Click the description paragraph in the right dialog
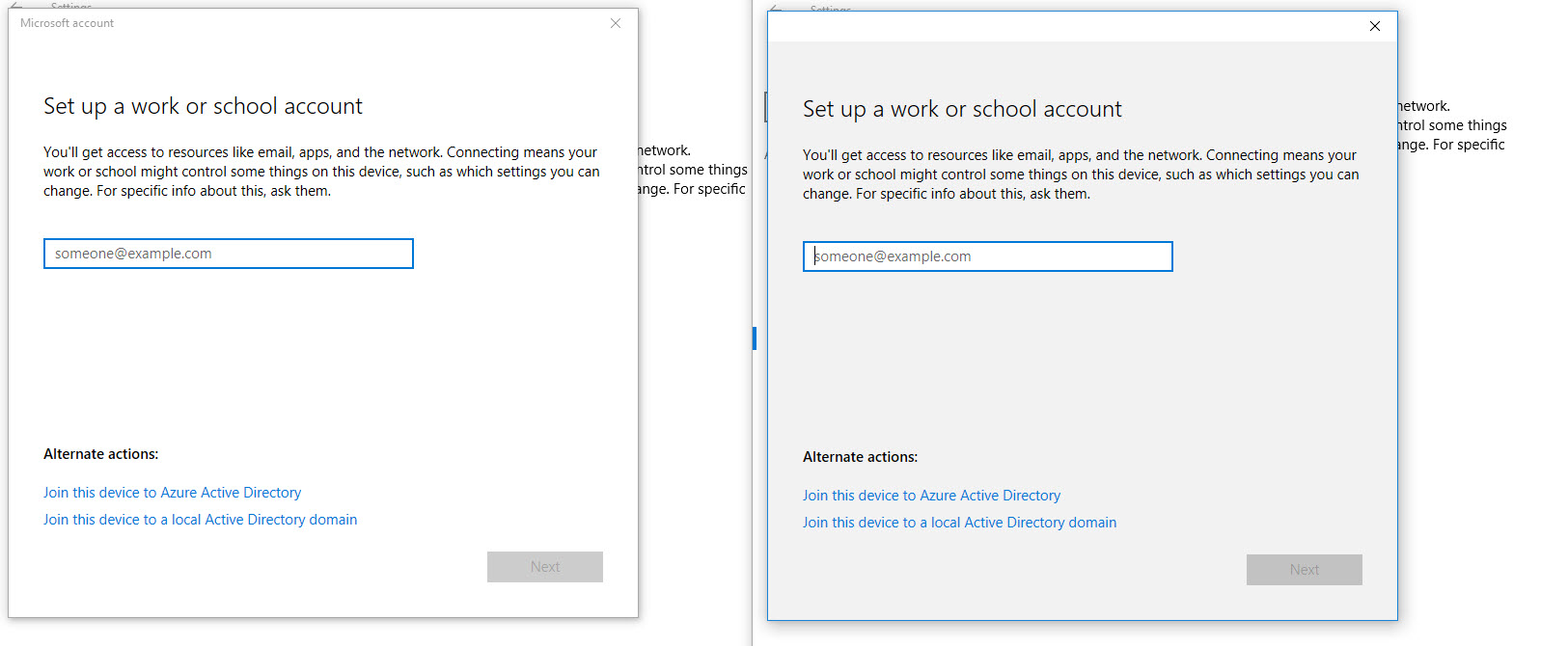Viewport: 1568px width, 646px height. [1080, 175]
